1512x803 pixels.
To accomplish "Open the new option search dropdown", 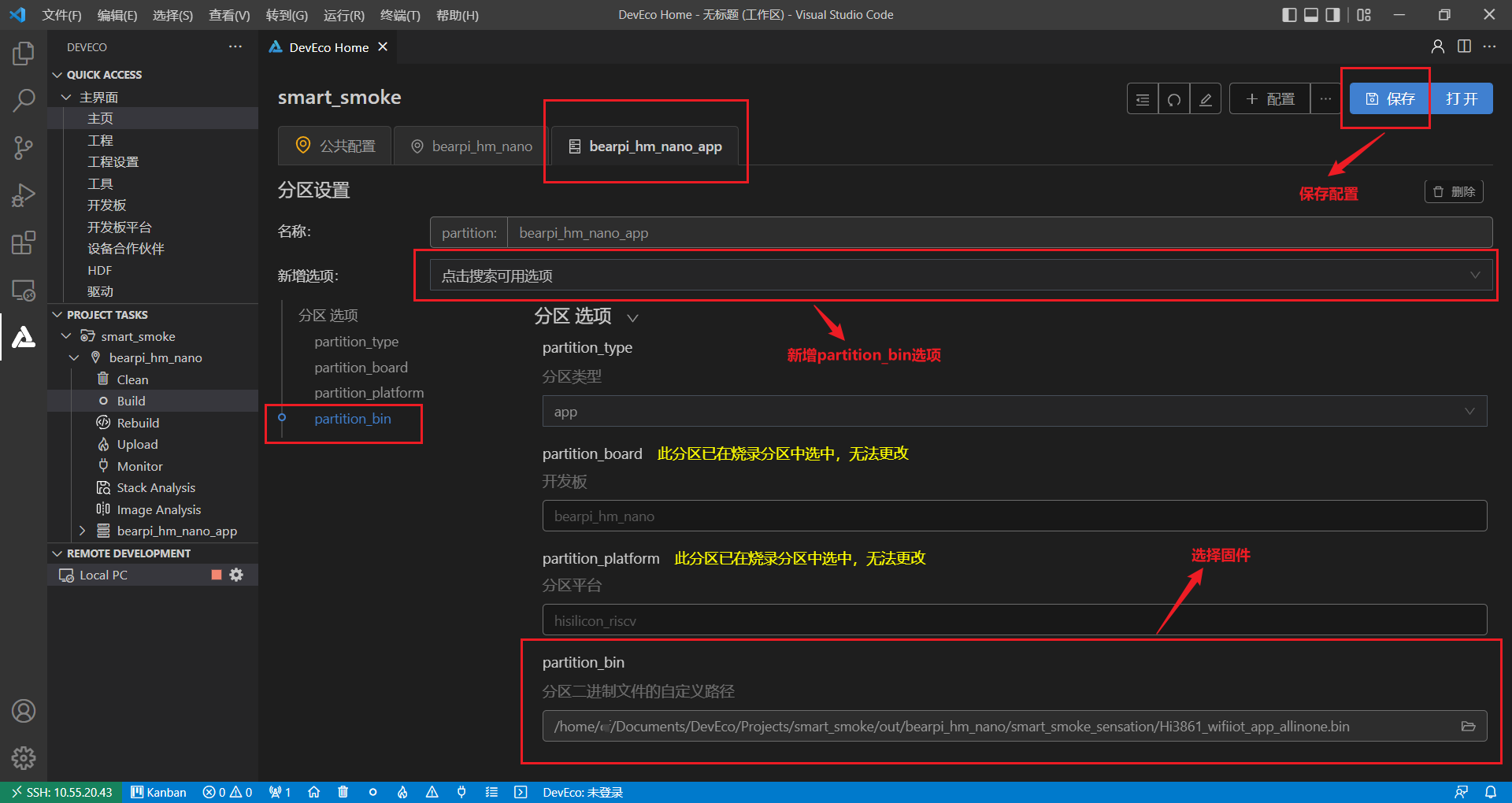I will click(961, 276).
